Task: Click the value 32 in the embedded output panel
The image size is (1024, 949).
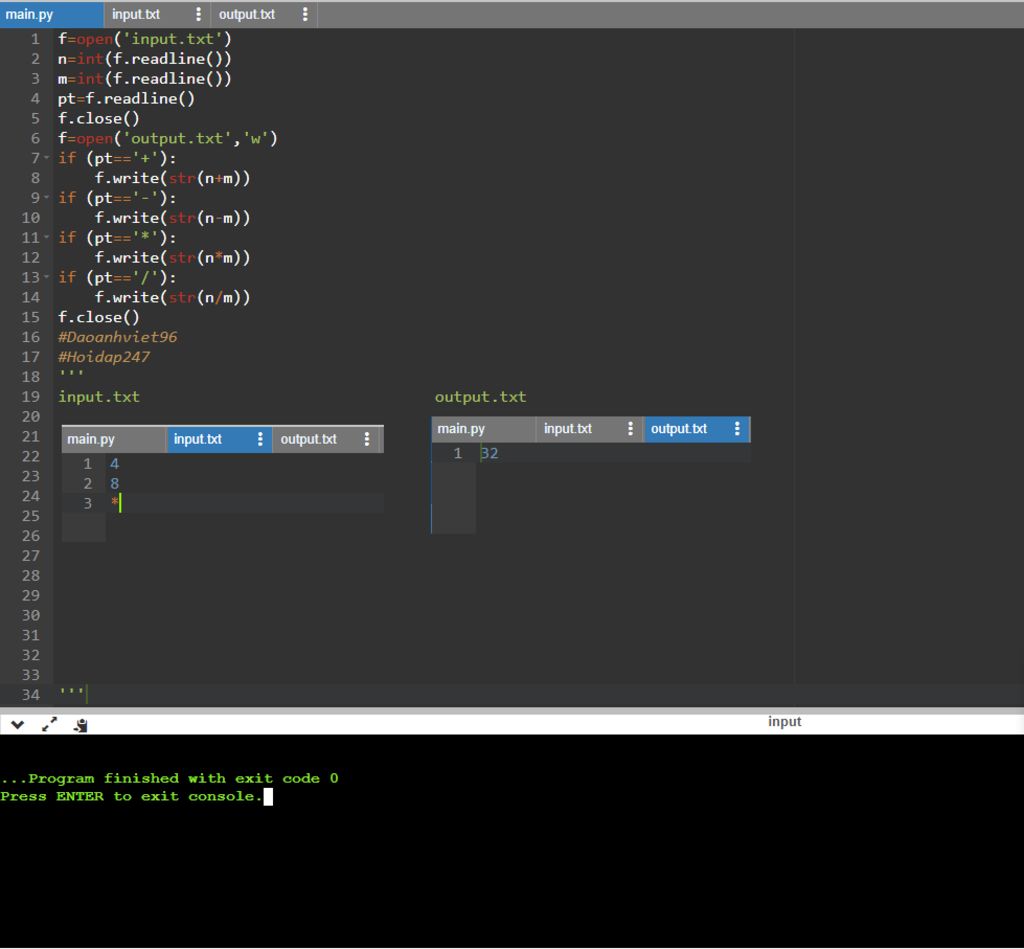Action: click(489, 453)
